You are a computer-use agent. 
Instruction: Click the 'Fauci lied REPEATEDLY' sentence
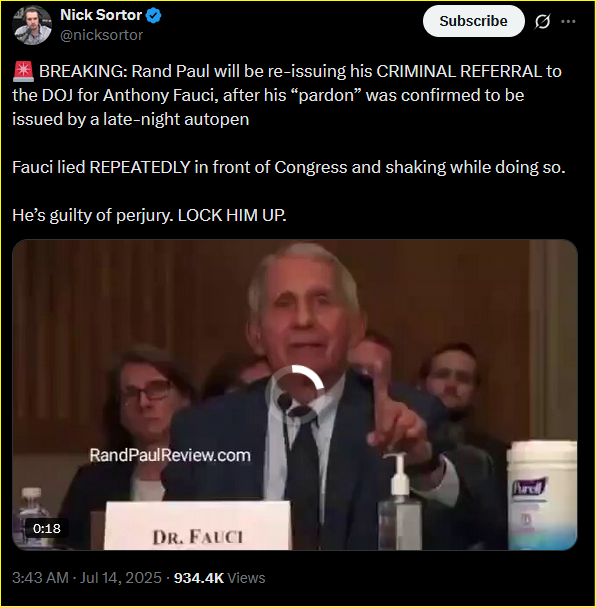point(289,167)
